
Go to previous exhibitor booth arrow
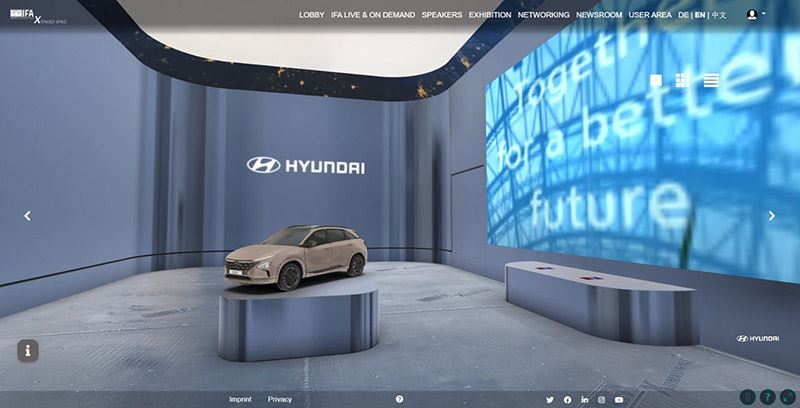(x=27, y=215)
